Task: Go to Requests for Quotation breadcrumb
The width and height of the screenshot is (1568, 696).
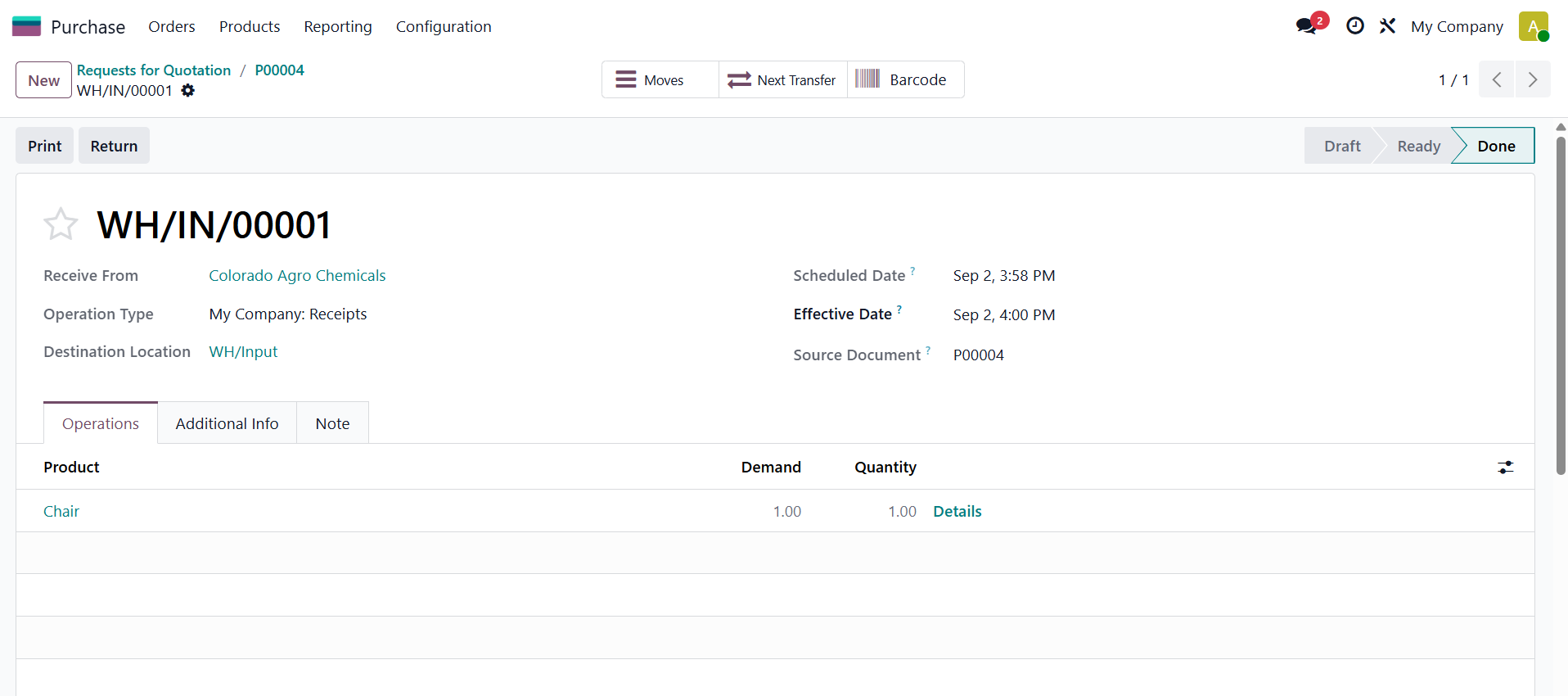Action: click(x=154, y=70)
